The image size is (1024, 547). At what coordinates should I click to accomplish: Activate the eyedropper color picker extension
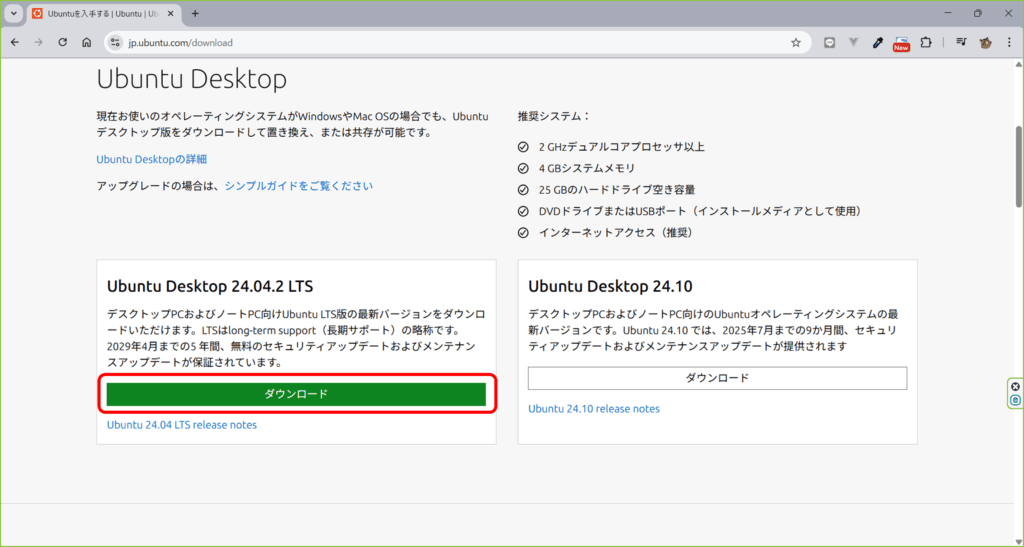pos(878,42)
